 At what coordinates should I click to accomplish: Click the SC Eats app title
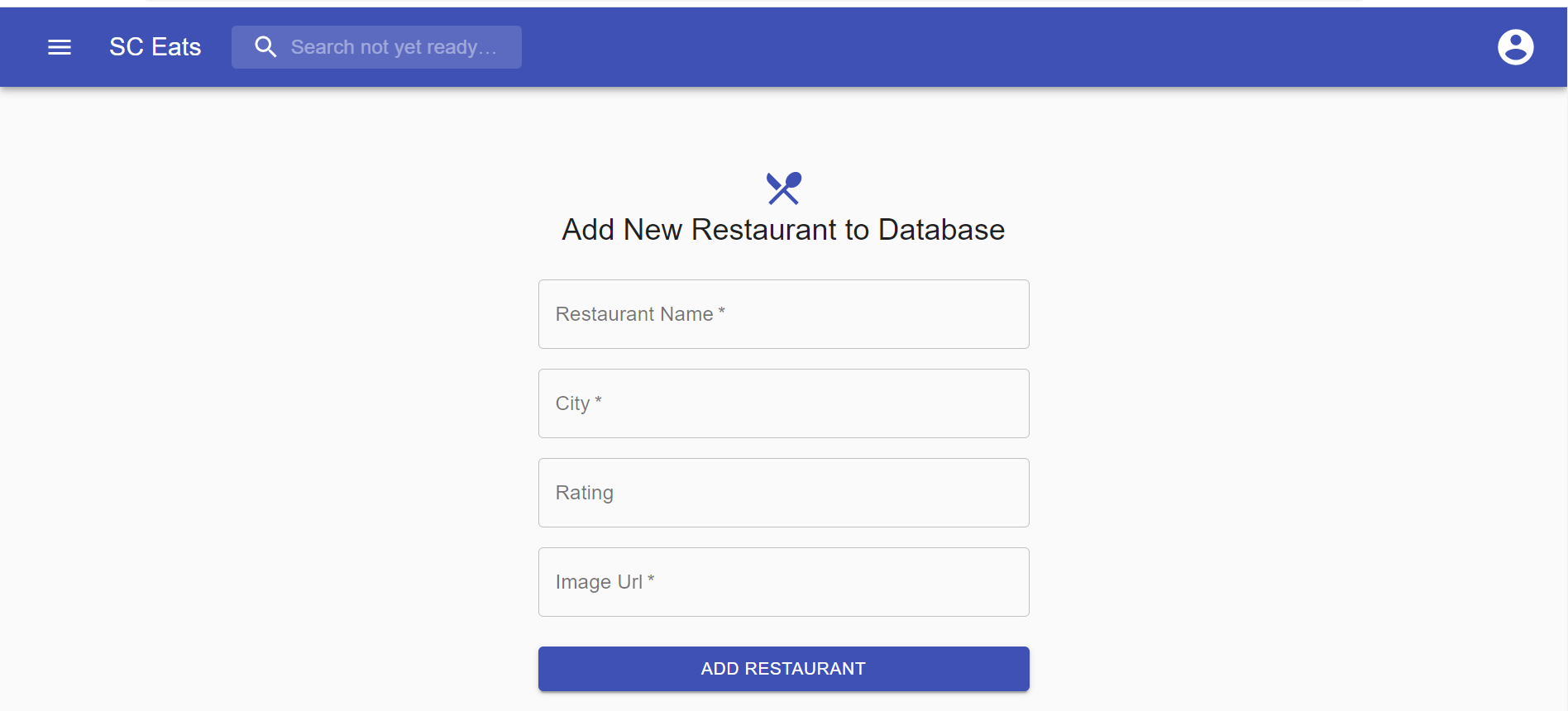click(x=155, y=46)
